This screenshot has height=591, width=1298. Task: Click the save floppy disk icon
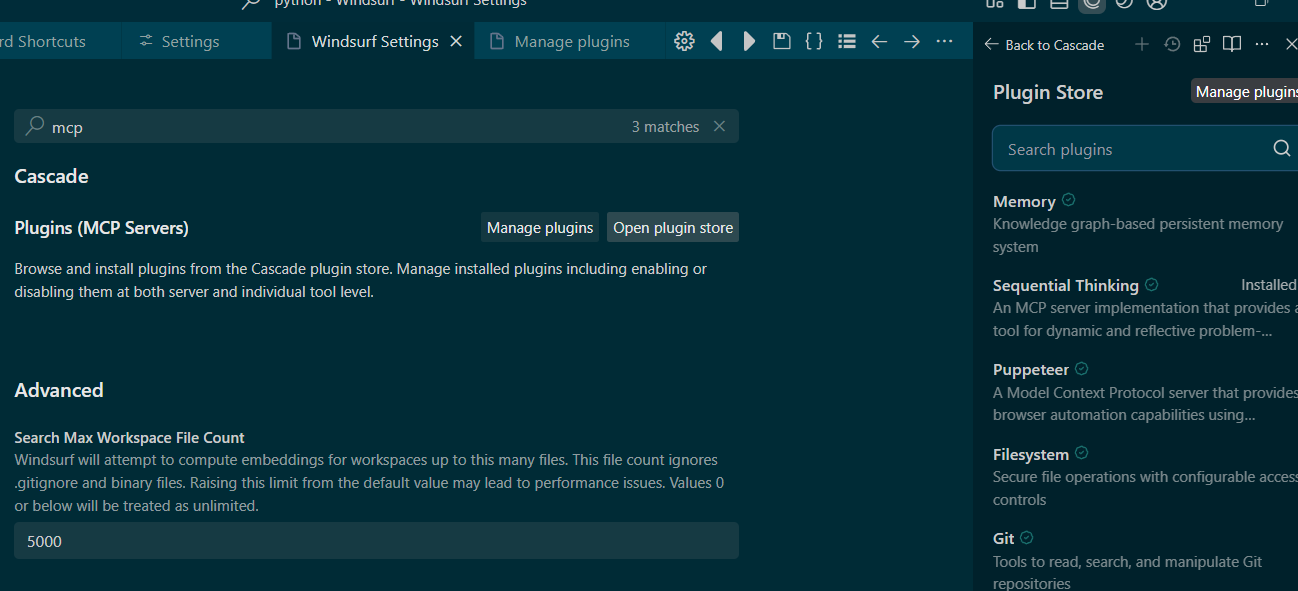pyautogui.click(x=782, y=41)
